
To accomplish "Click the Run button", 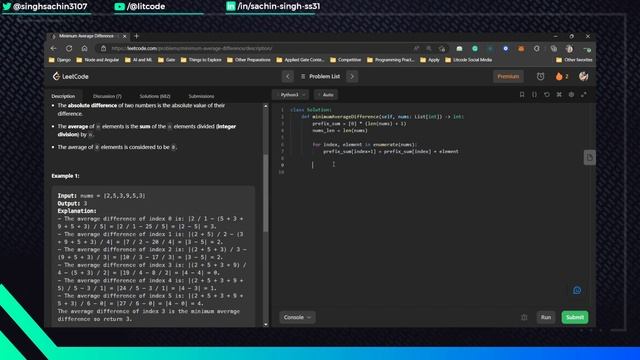I will (546, 317).
